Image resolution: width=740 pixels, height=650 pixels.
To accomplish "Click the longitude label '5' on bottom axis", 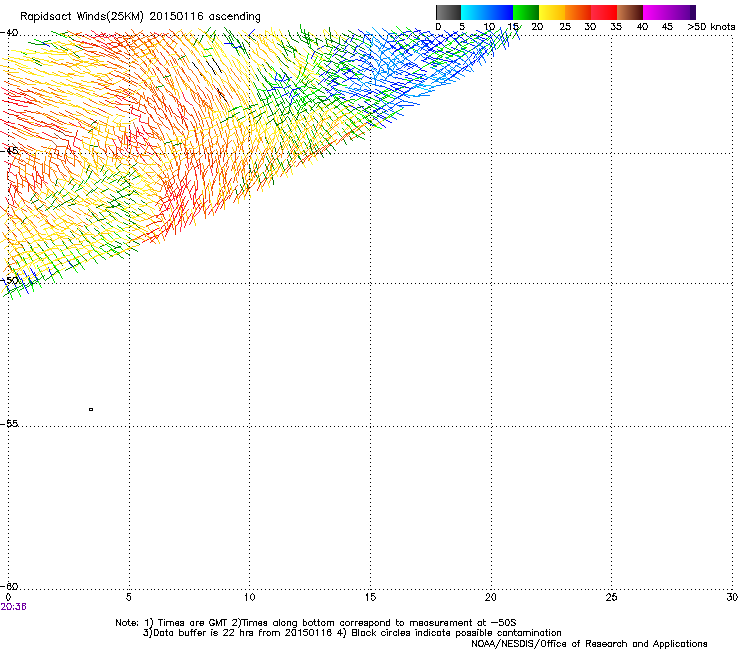I will pyautogui.click(x=128, y=597).
